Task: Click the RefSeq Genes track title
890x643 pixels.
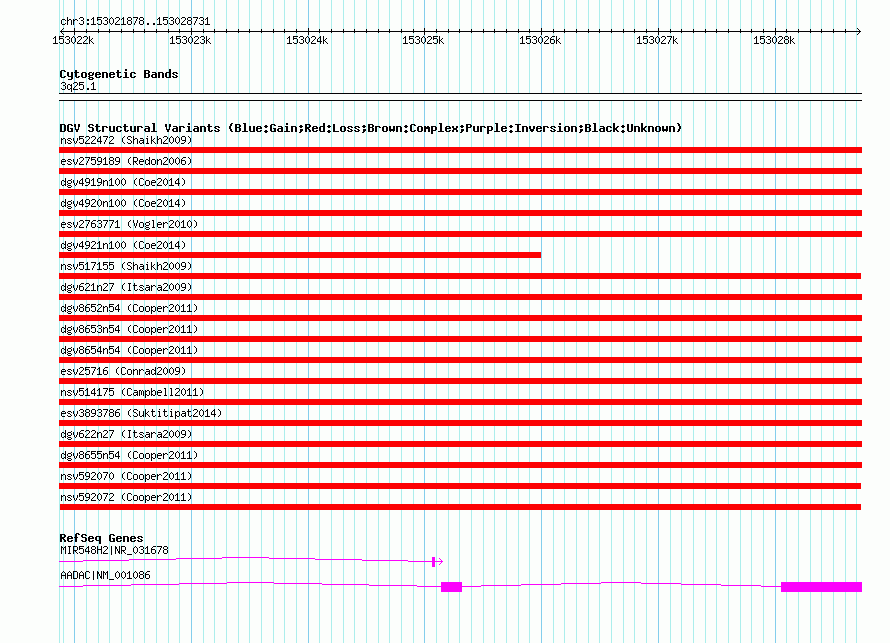Action: [101, 538]
